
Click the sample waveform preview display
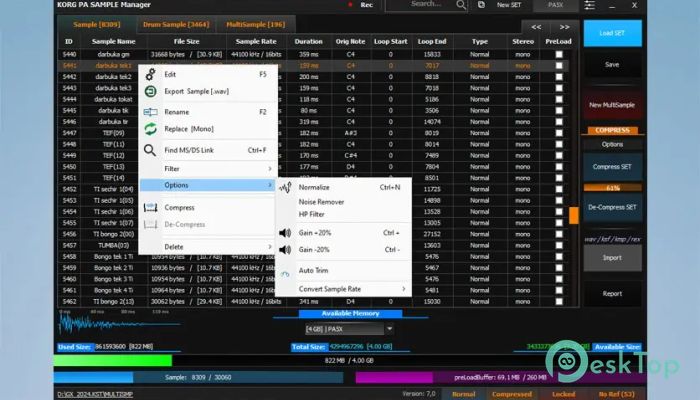[120, 323]
